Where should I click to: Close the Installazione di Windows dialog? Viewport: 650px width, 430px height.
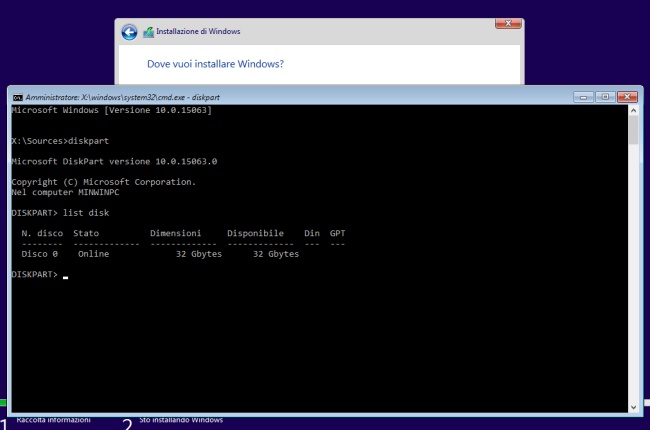pos(508,24)
